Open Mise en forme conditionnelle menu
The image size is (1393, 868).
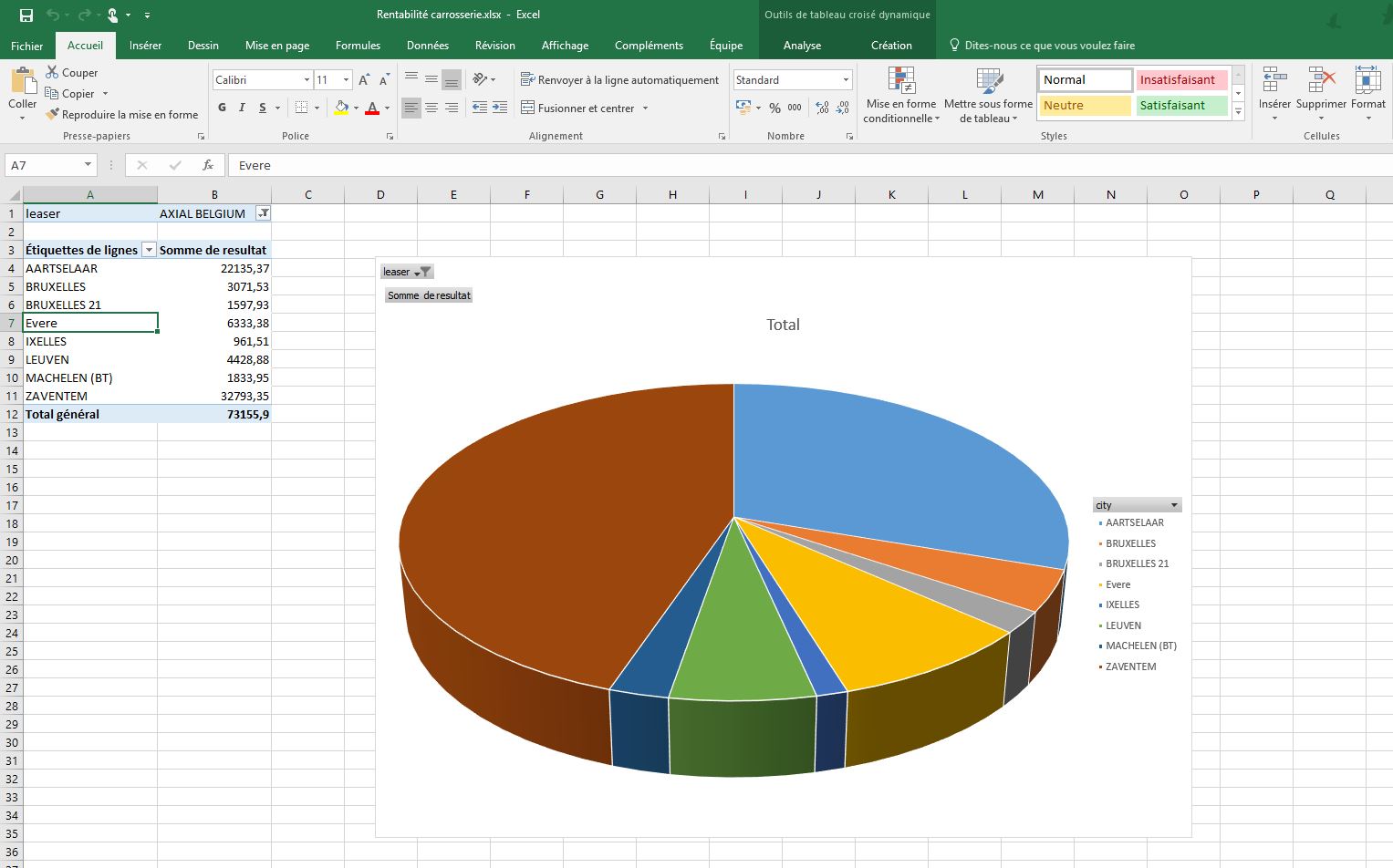[901, 95]
